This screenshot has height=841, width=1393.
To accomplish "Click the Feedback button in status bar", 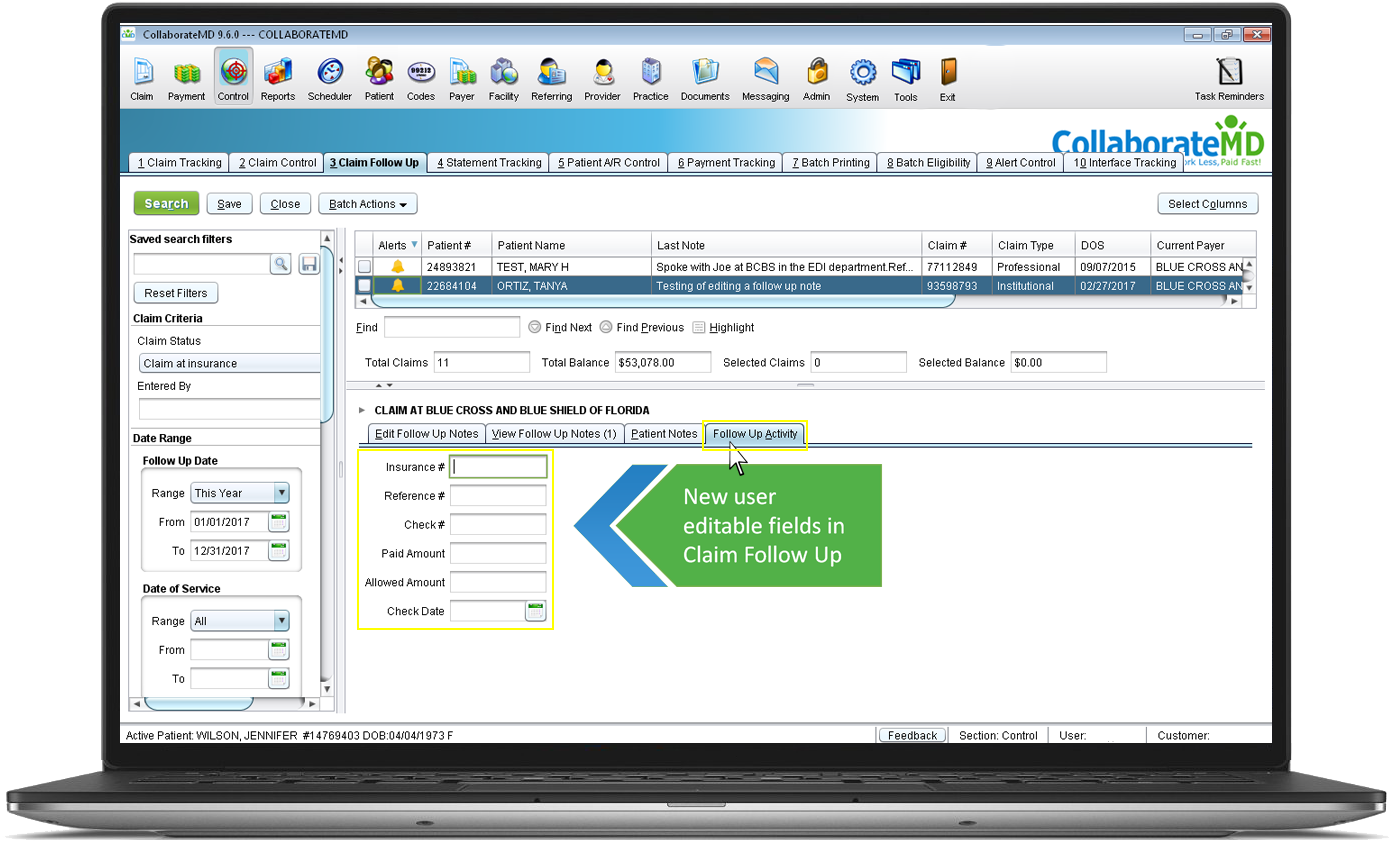I will coord(912,735).
